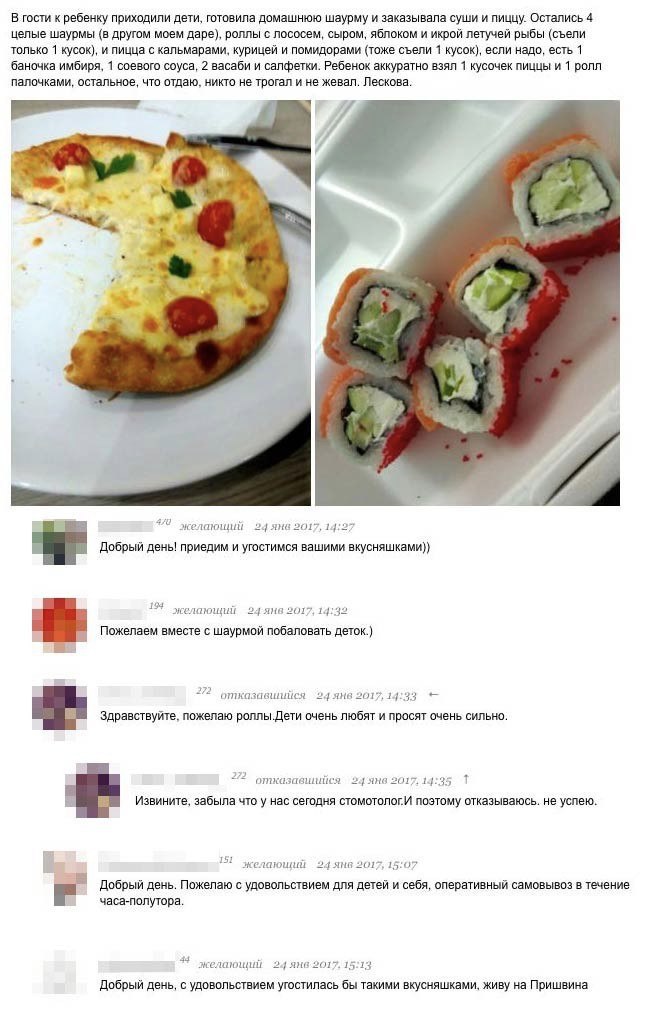Click the purple avatar on the 14:35 reply
This screenshot has width=645, height=1020.
92,790
